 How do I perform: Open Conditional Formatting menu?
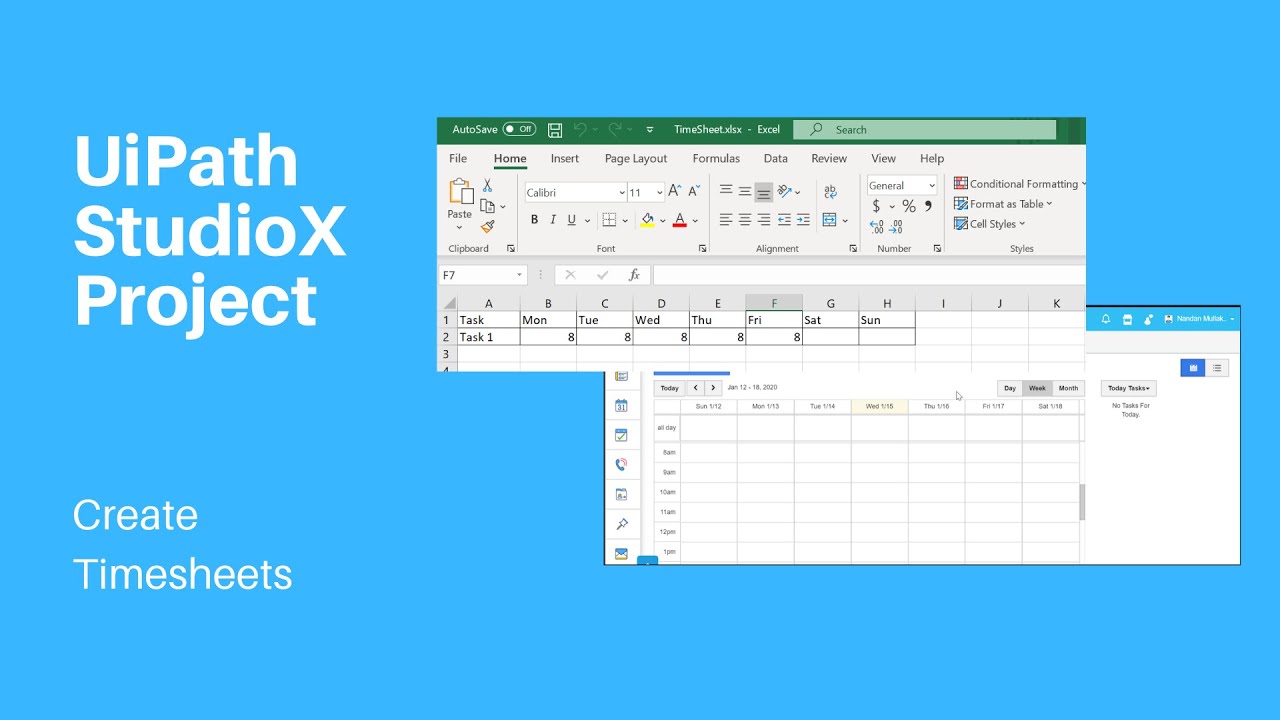1019,184
